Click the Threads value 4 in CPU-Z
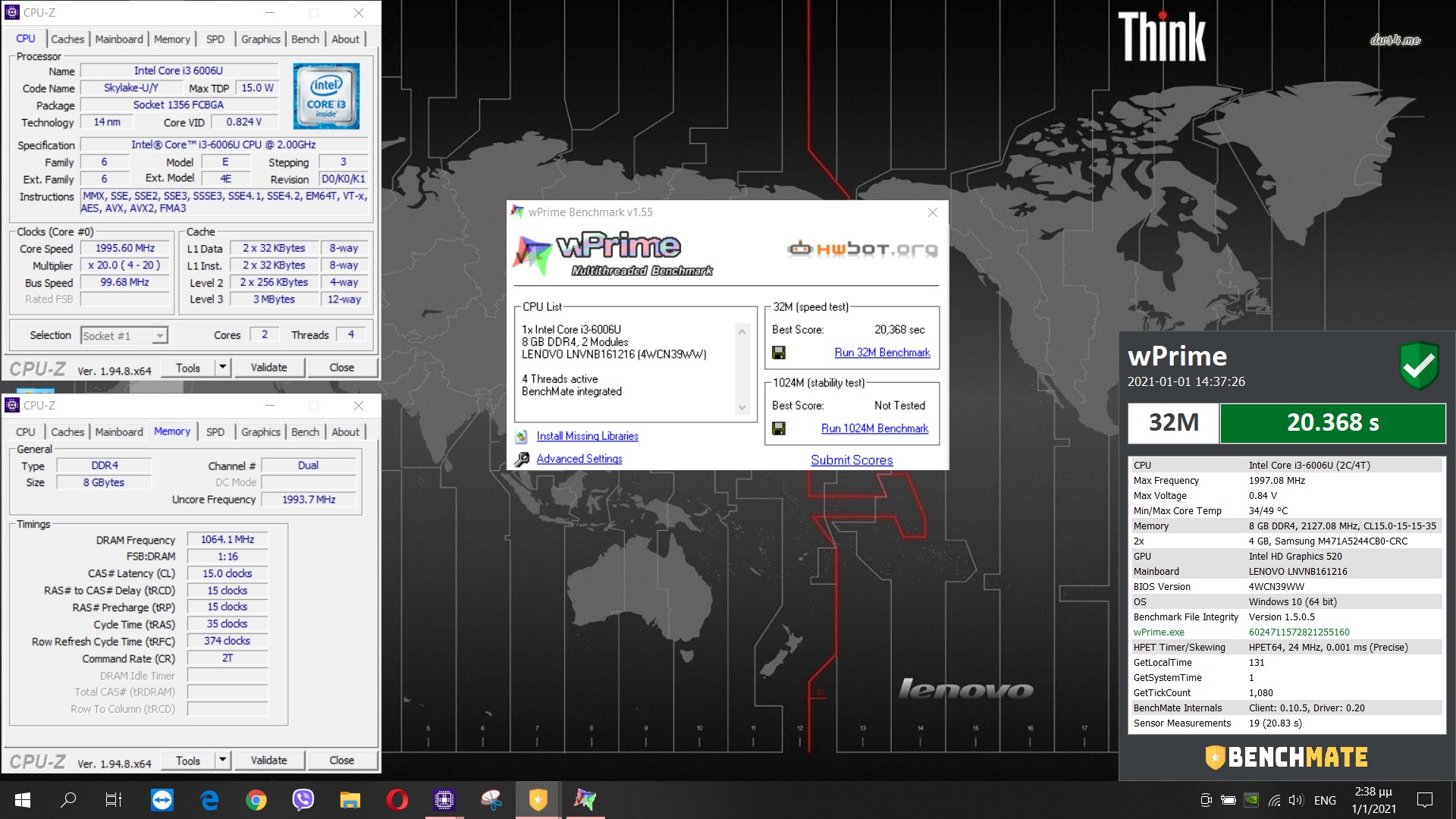The image size is (1456, 819). point(350,334)
